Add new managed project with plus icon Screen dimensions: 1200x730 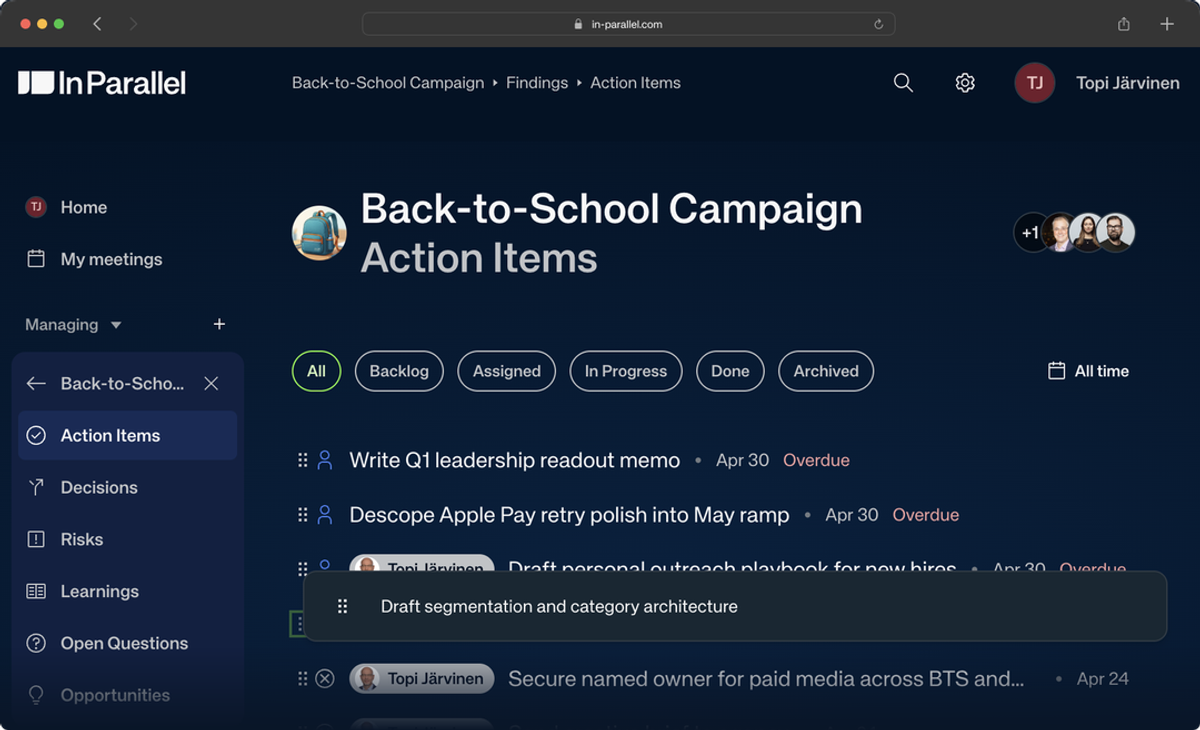[219, 324]
